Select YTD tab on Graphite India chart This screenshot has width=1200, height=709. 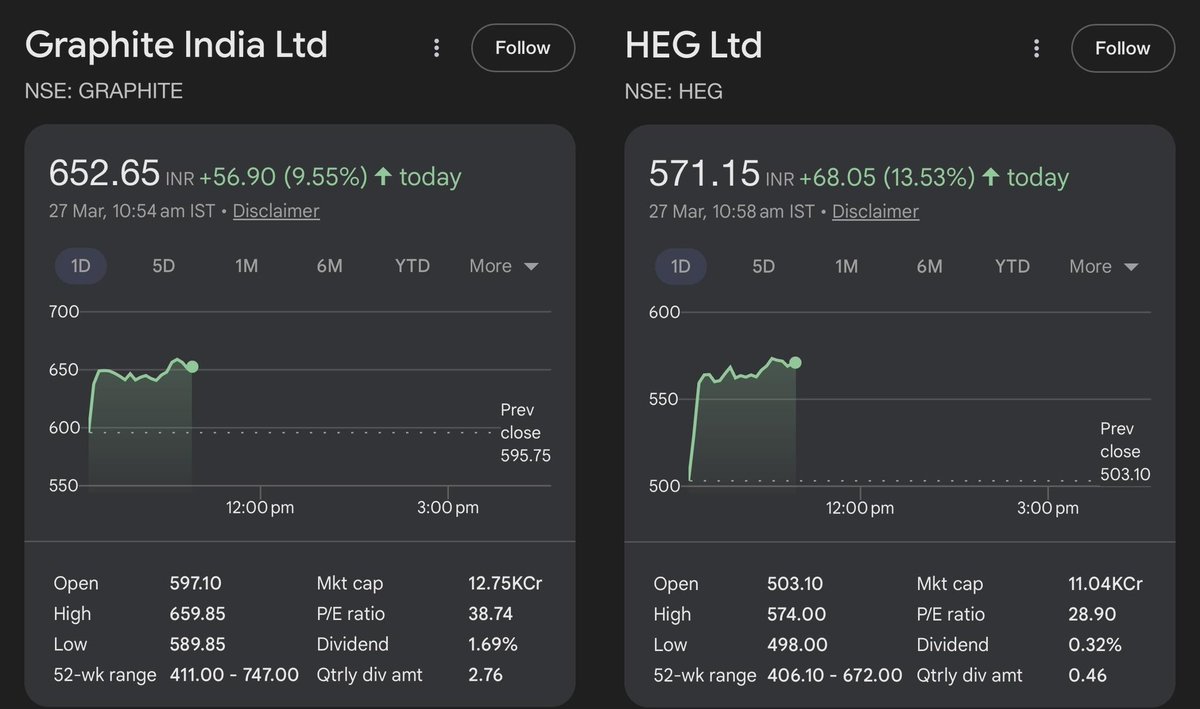coord(412,266)
